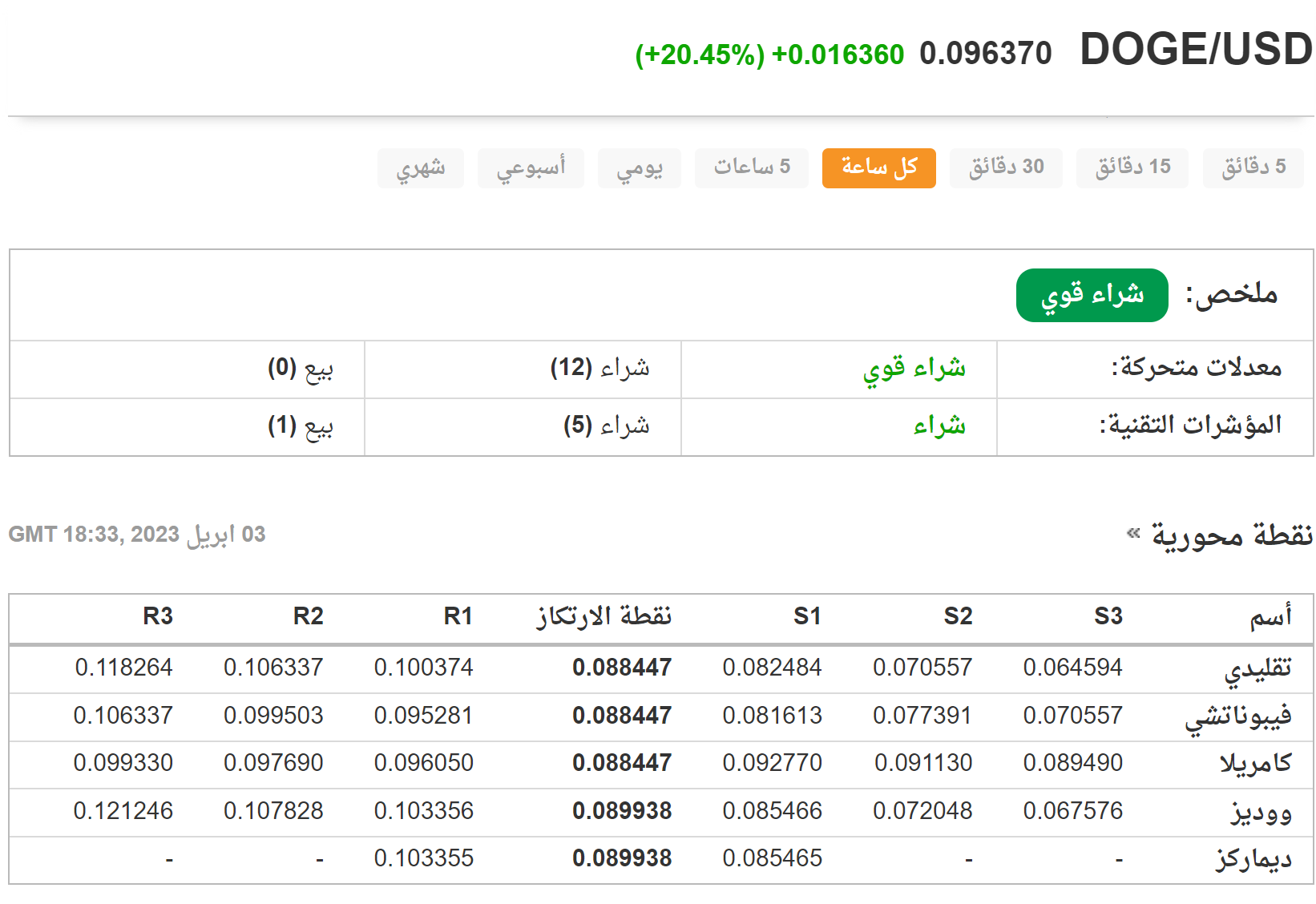Switch to the 5 ساعات timeframe tab

pyautogui.click(x=752, y=167)
